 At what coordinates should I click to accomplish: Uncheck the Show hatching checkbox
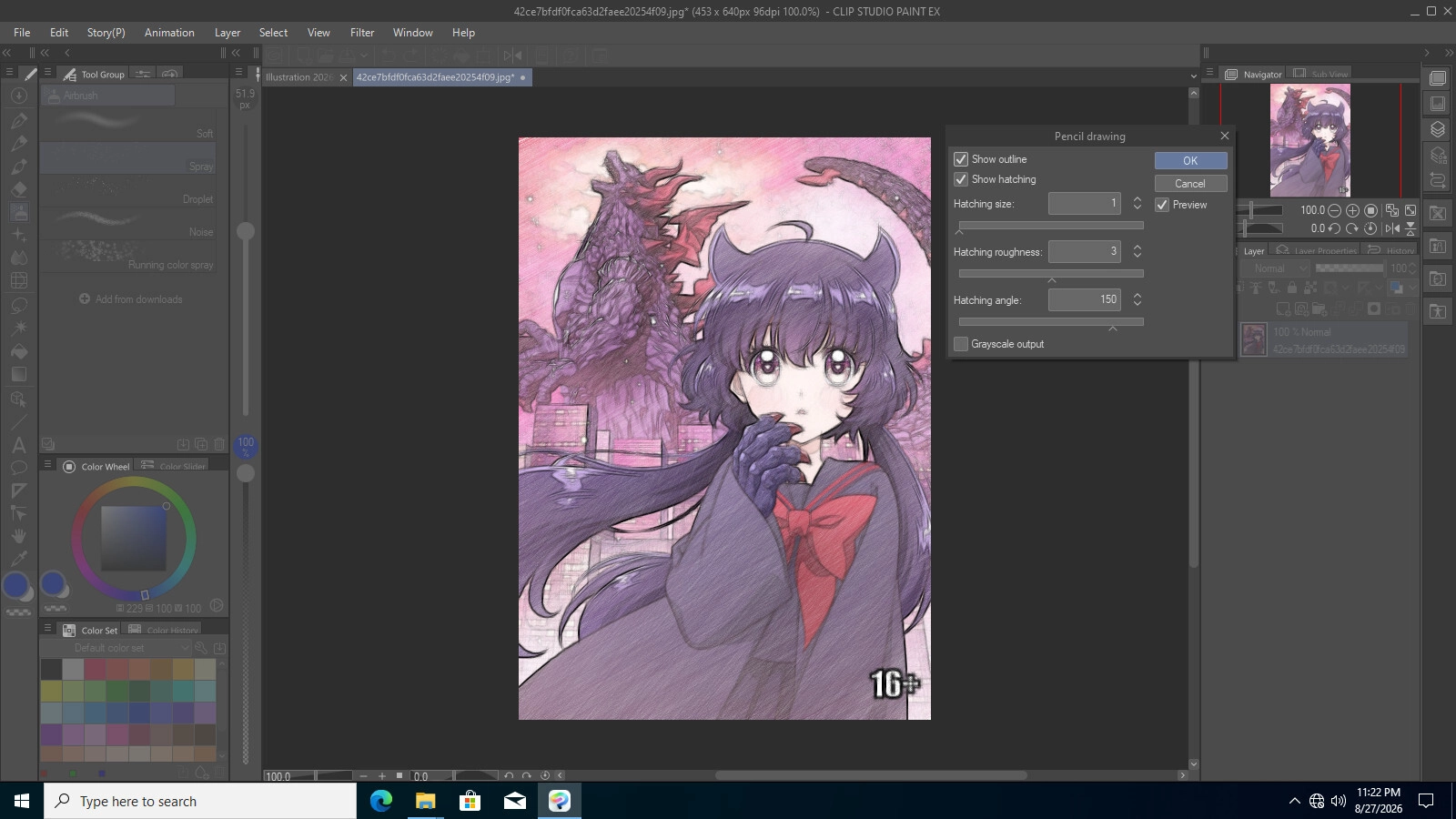tap(961, 179)
